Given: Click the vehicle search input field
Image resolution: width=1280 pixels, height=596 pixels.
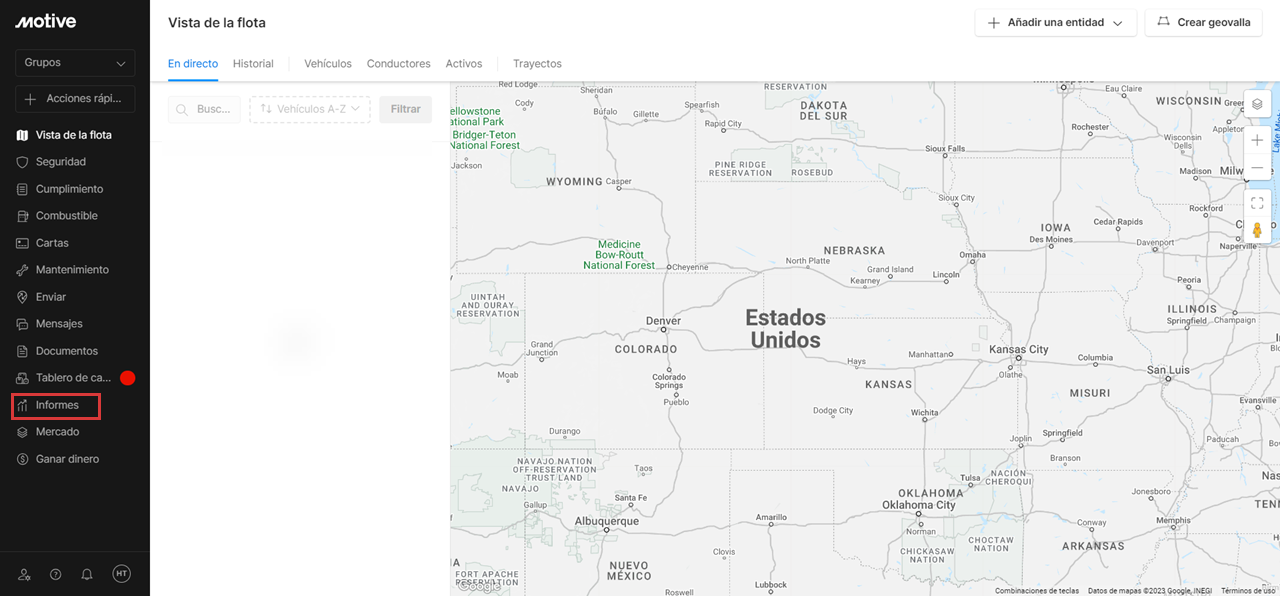Looking at the screenshot, I should [x=205, y=109].
